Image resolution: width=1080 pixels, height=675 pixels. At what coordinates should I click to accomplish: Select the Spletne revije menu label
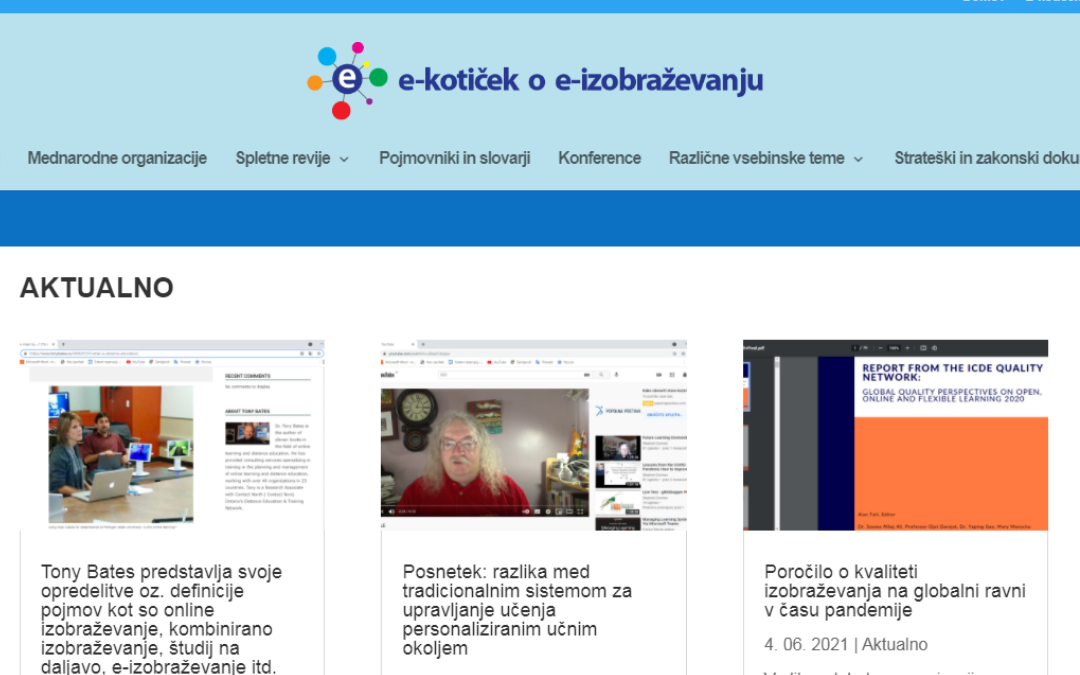pyautogui.click(x=283, y=158)
